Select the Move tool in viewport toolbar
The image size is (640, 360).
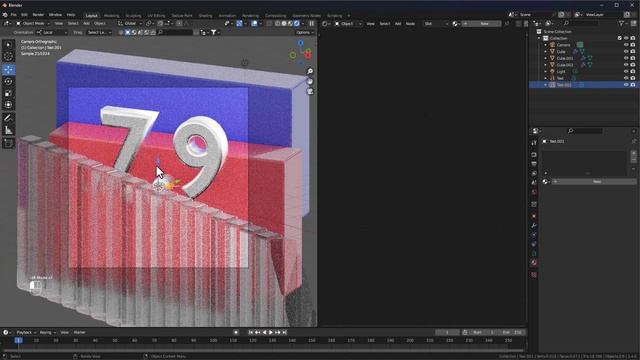(8, 69)
